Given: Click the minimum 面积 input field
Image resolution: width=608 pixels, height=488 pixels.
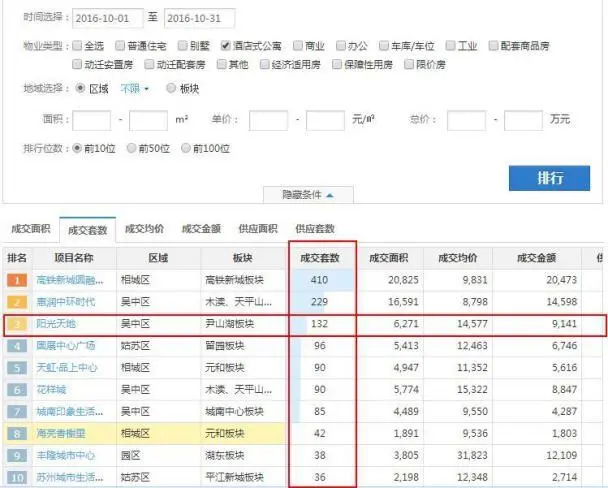Looking at the screenshot, I should [x=92, y=121].
